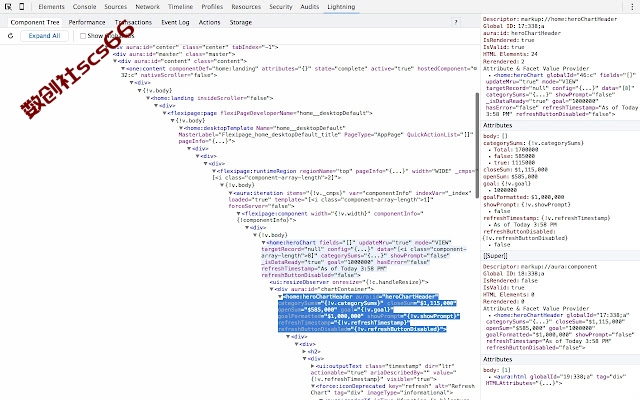Collapse the div aura:id="content" node
This screenshot has width=640, height=400.
click(115, 61)
